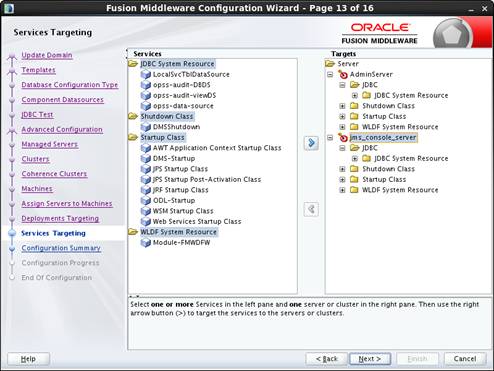Click the jms_console_server server icon
The image size is (494, 371).
[x=343, y=137]
